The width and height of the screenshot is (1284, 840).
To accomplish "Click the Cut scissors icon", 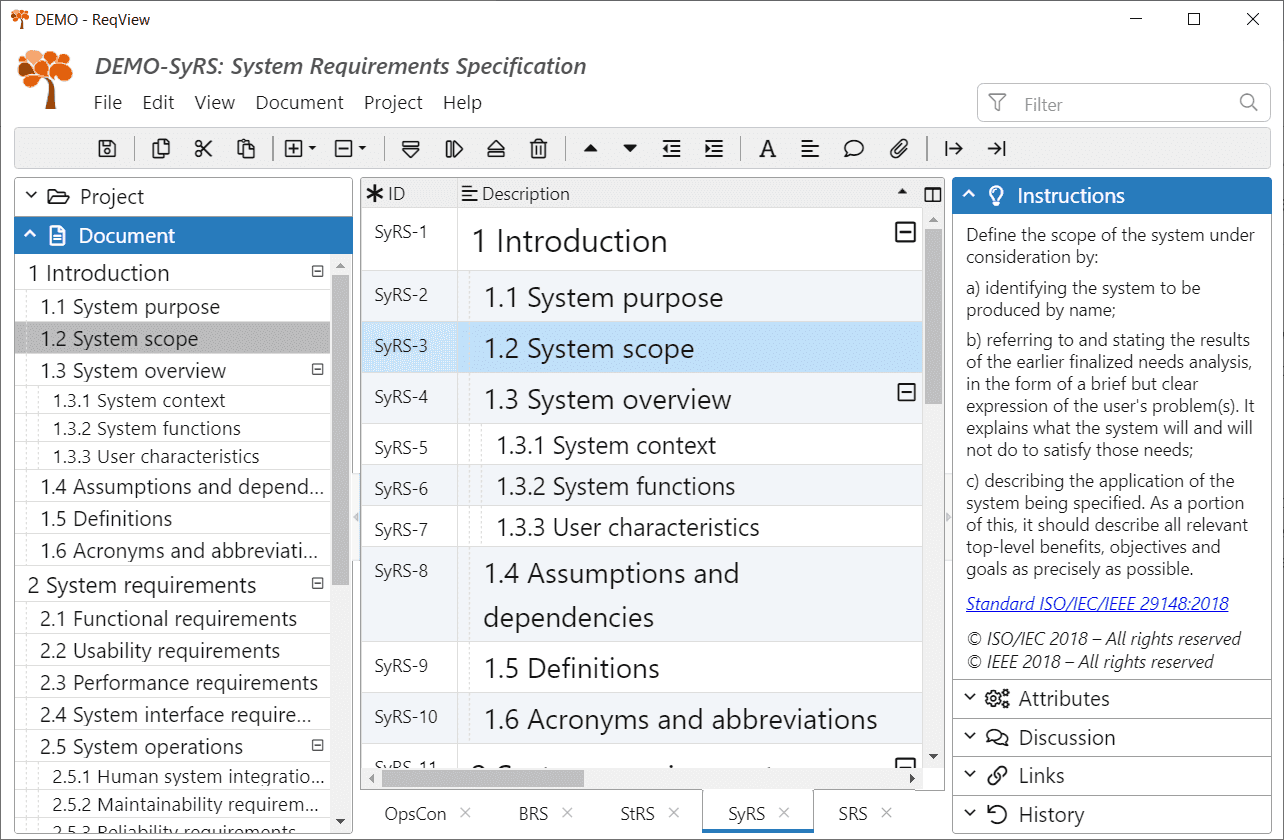I will (x=203, y=149).
